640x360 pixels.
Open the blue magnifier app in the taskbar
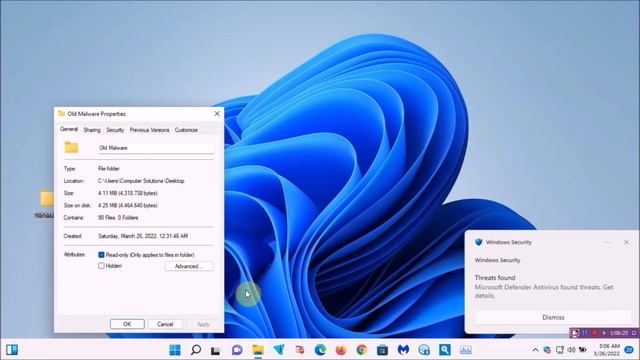tap(445, 350)
